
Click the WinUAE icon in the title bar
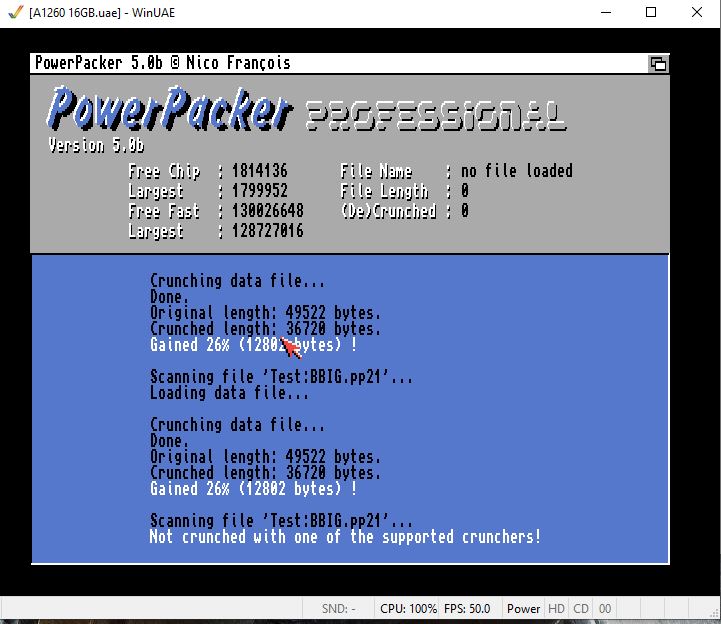click(x=14, y=12)
